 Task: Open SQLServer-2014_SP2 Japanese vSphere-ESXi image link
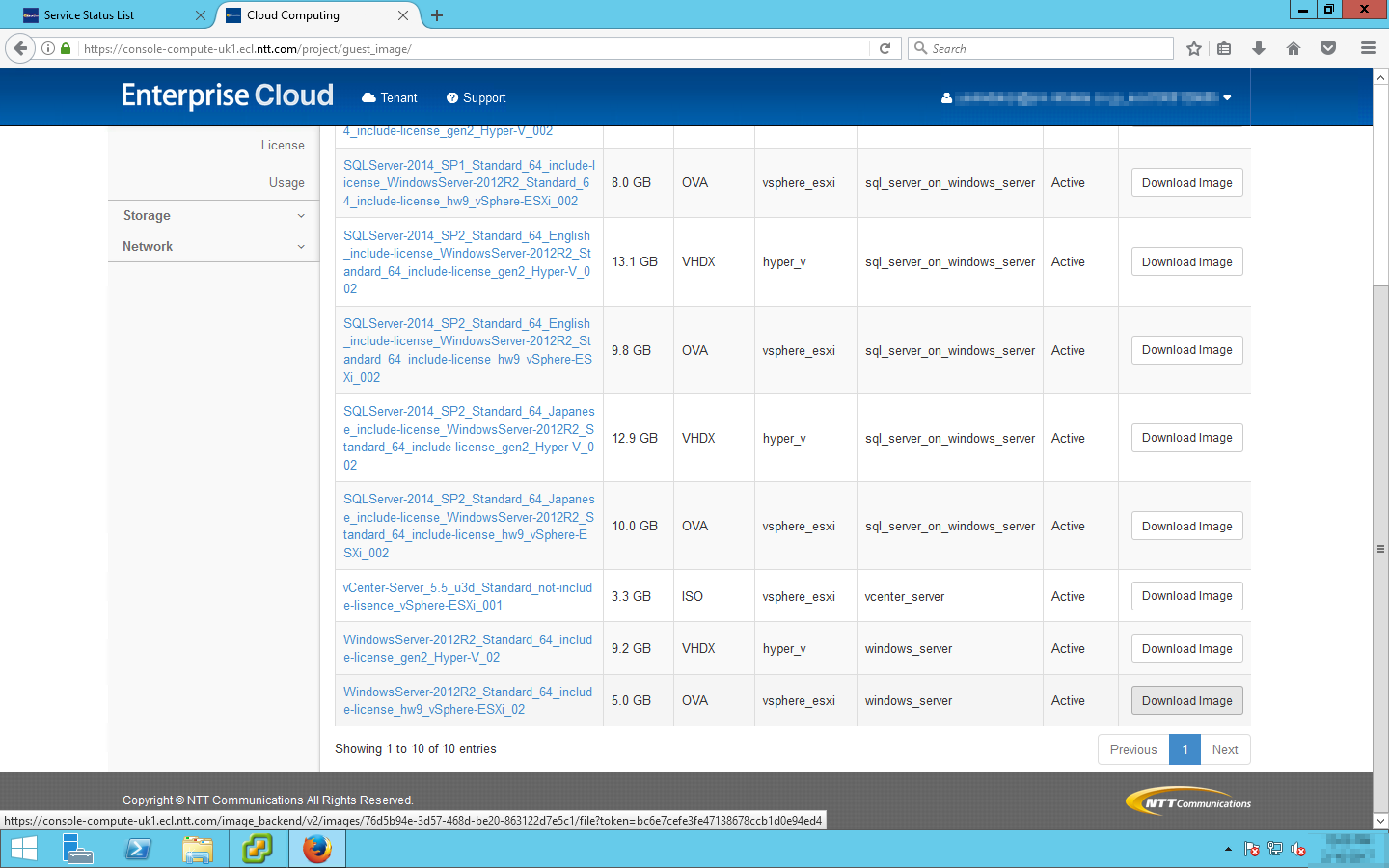coord(469,526)
